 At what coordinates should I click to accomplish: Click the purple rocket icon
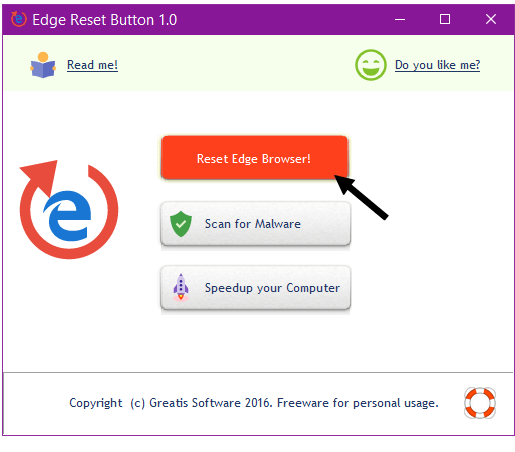pyautogui.click(x=181, y=288)
